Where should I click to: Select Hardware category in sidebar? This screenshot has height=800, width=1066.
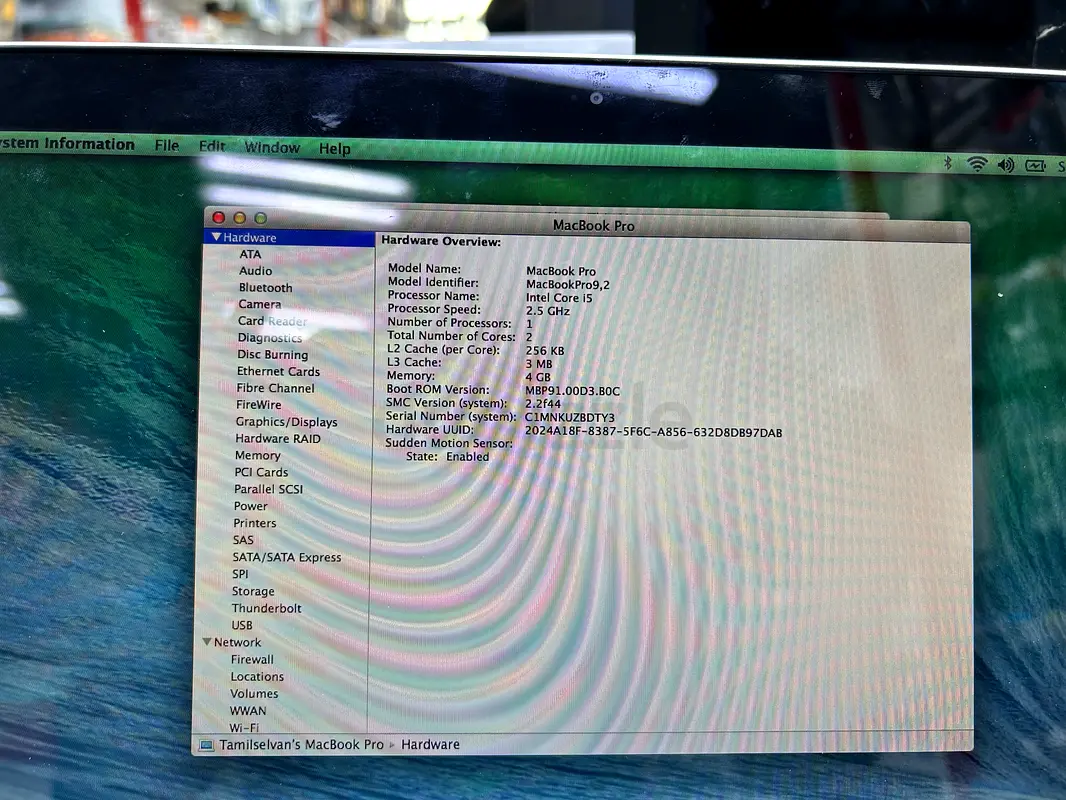point(289,237)
